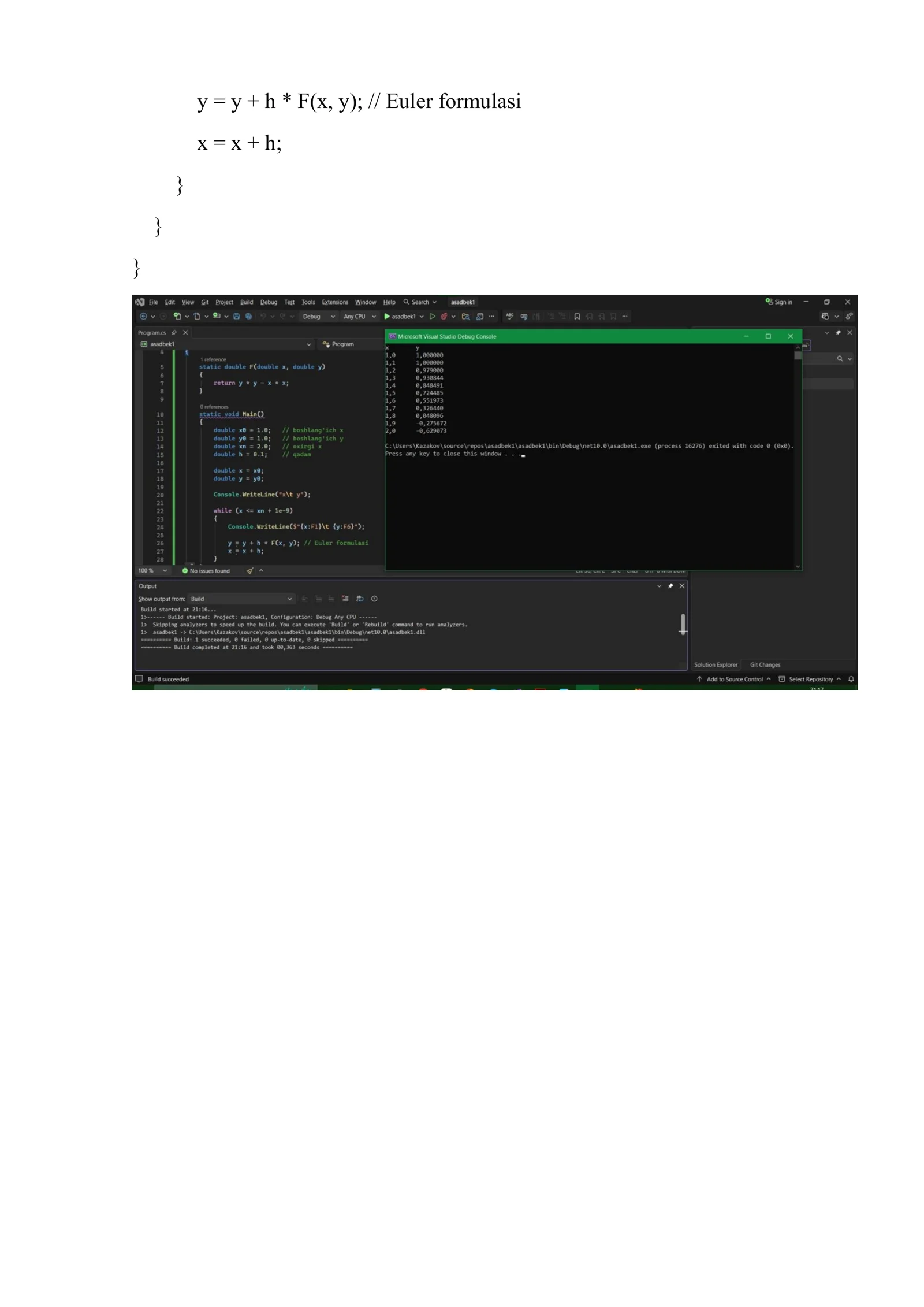The image size is (924, 1307).
Task: Click the Open File toolbar icon
Action: 197,317
